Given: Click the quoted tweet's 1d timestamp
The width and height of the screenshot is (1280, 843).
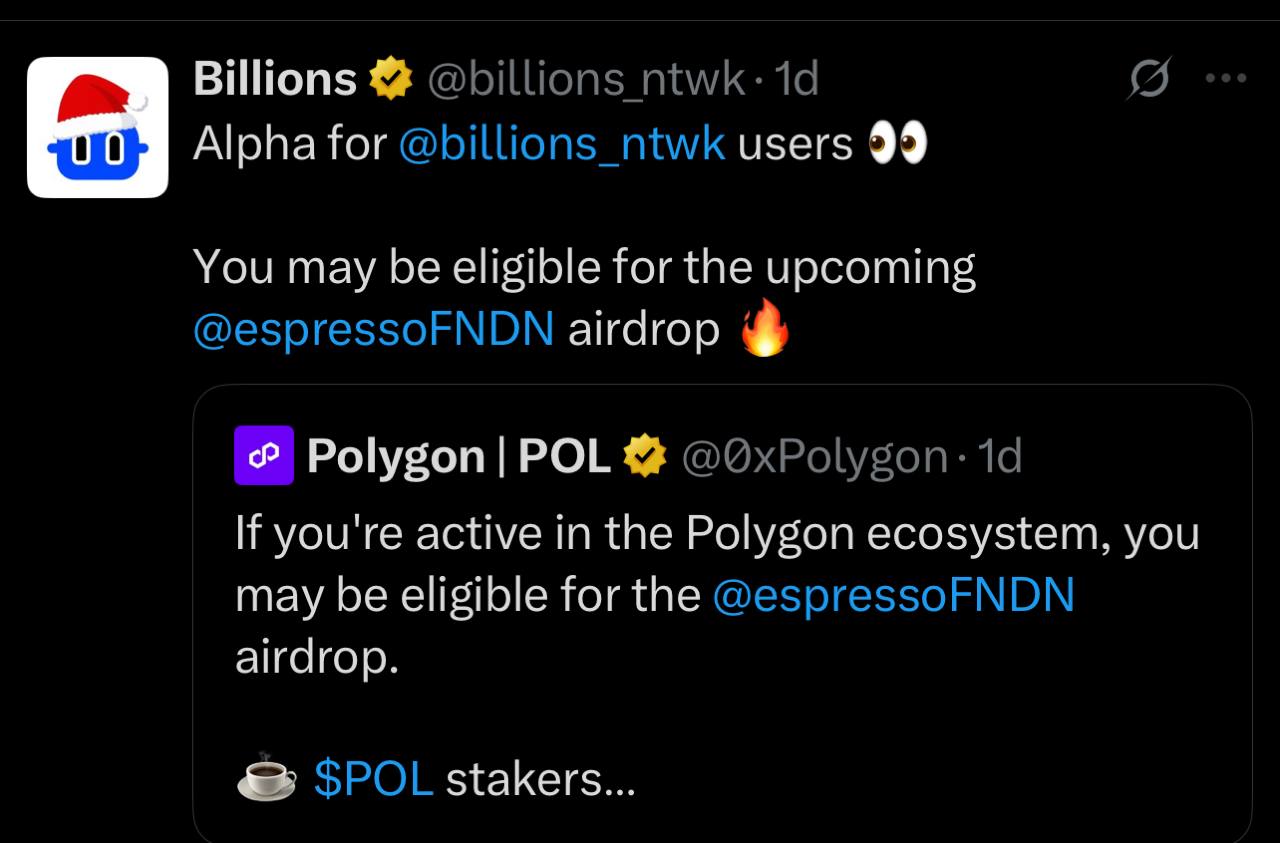Looking at the screenshot, I should coord(999,457).
